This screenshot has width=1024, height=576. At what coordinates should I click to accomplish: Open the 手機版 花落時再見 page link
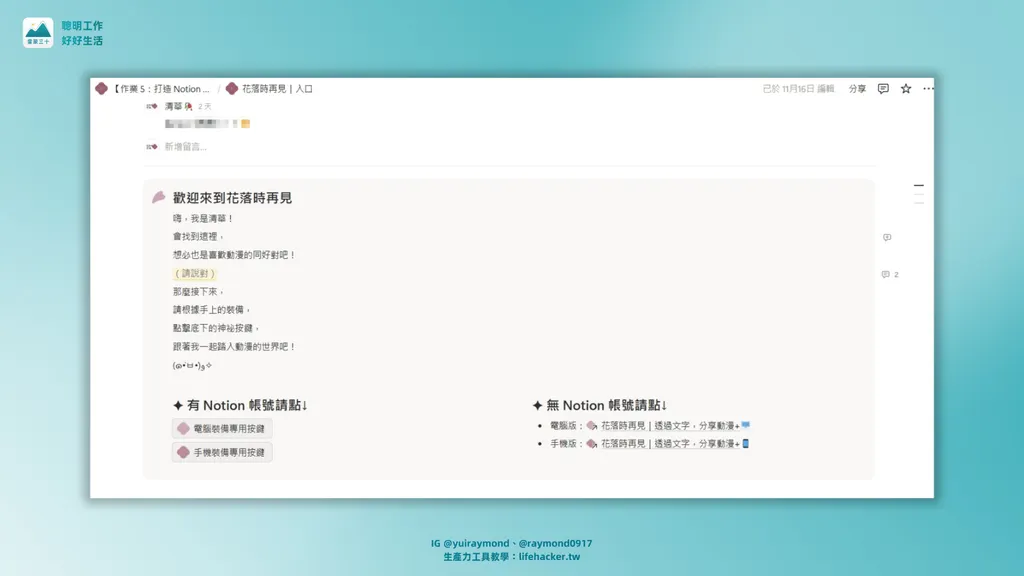point(668,444)
